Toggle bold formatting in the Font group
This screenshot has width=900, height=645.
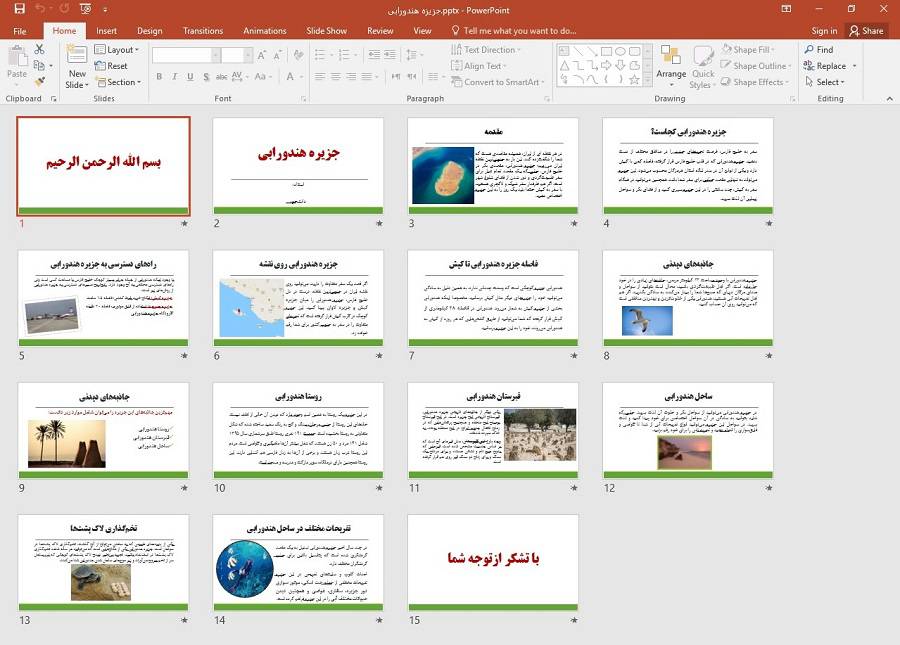pos(158,76)
